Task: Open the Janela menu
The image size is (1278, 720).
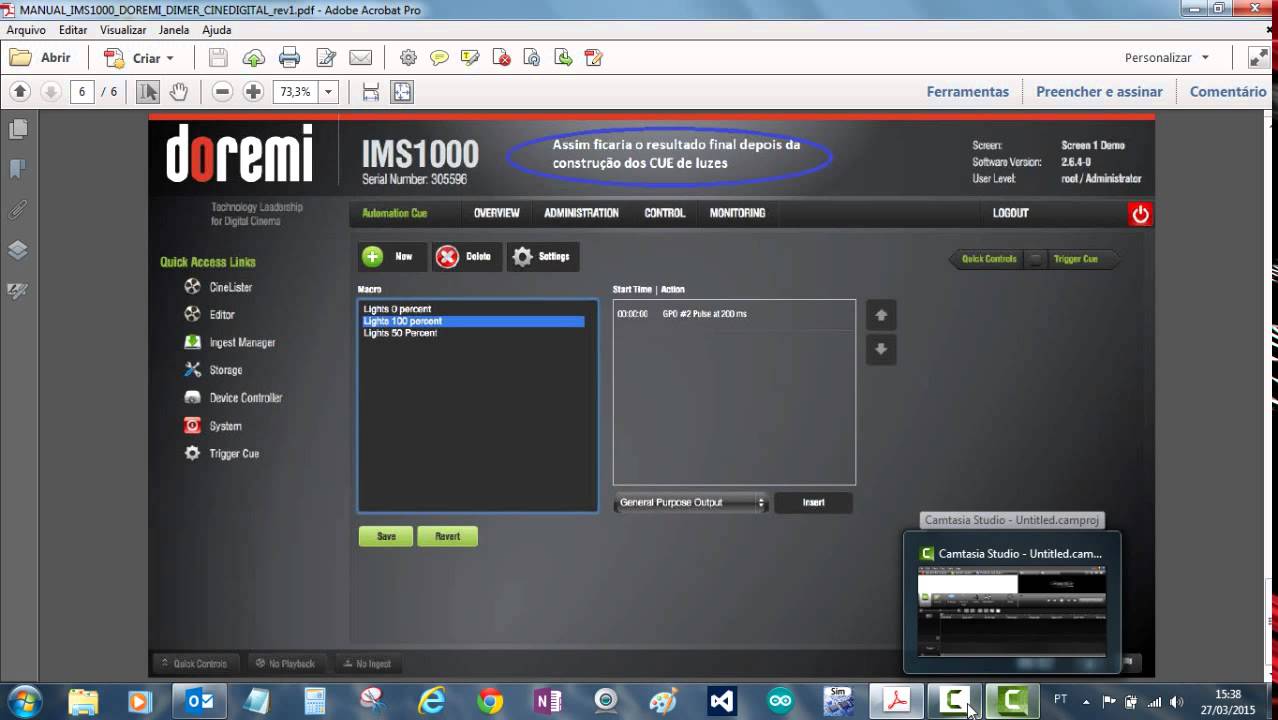Action: coord(174,30)
